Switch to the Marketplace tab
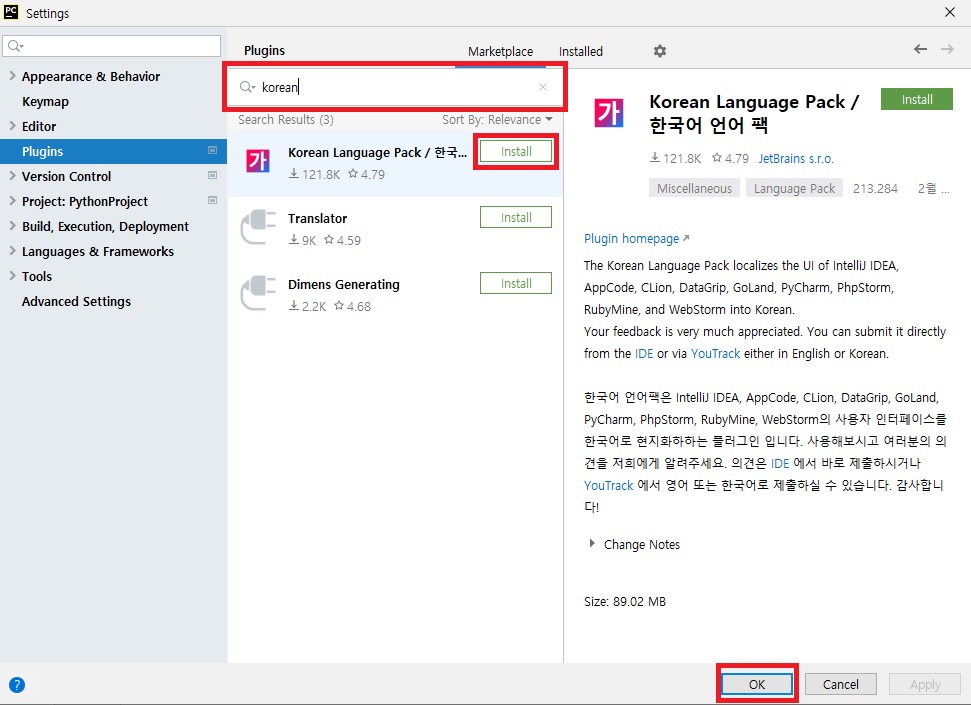971x705 pixels. pyautogui.click(x=500, y=51)
